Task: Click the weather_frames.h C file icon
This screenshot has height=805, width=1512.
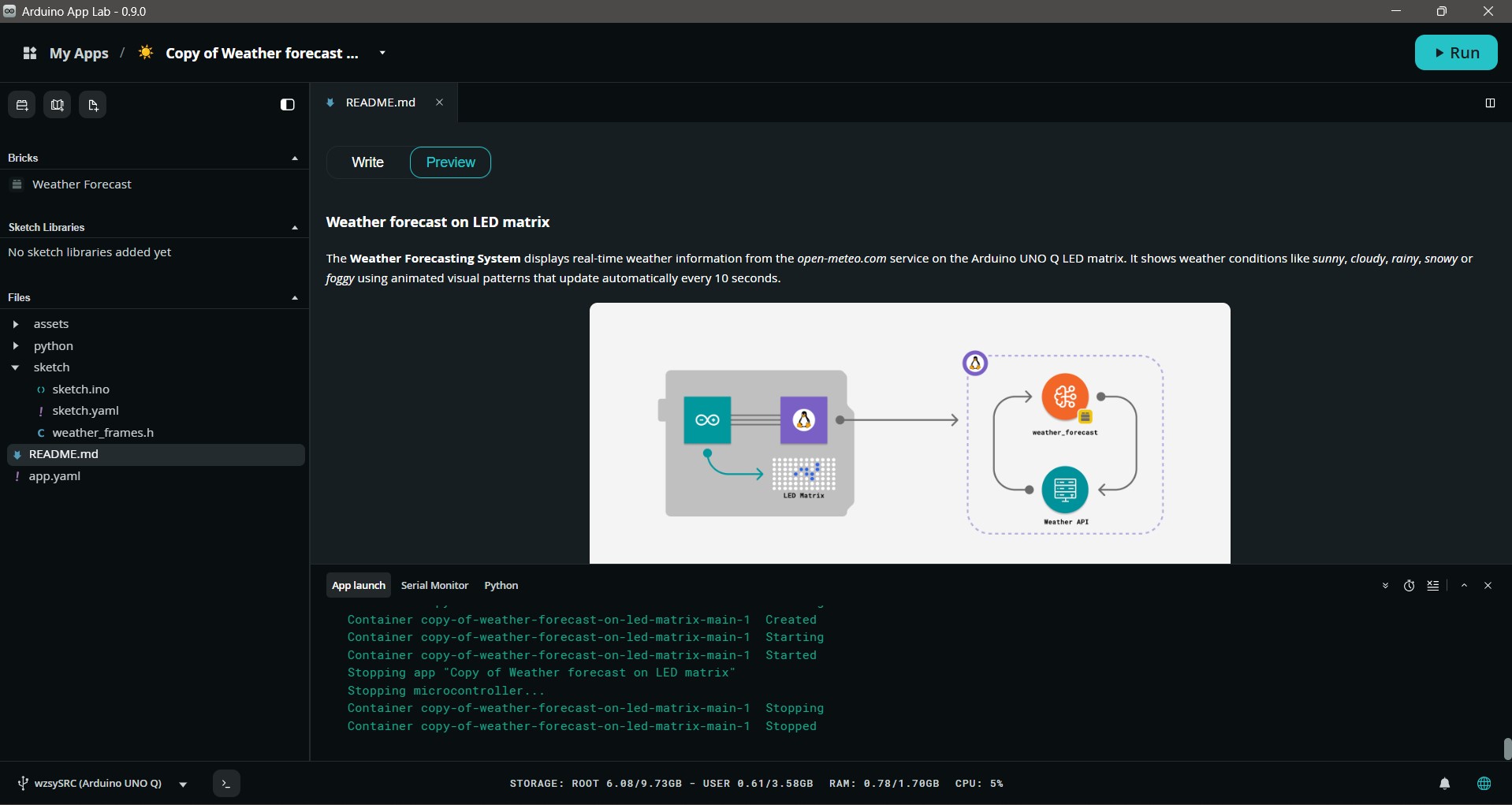Action: [x=41, y=433]
